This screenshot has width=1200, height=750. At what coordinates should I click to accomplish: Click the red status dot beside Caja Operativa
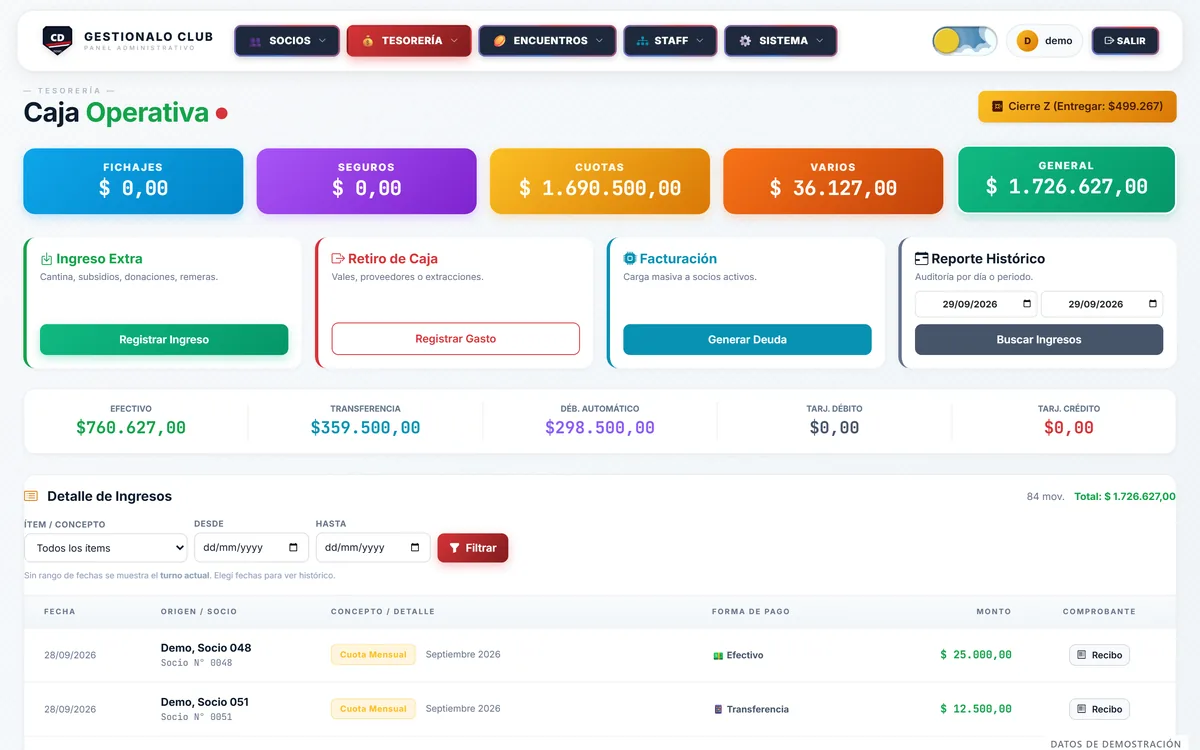click(222, 114)
